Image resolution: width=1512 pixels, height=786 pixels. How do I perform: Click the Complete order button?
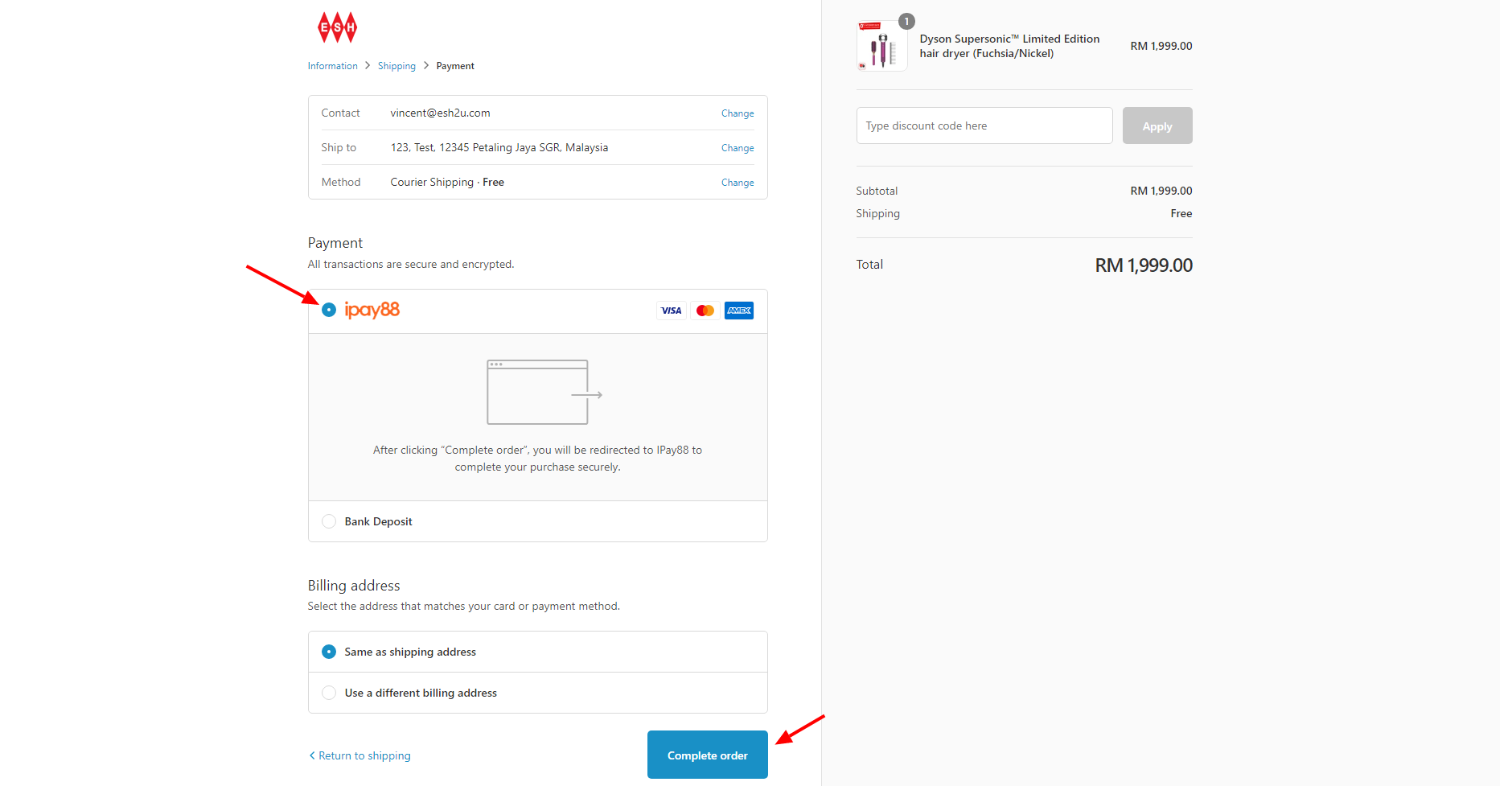pos(708,755)
